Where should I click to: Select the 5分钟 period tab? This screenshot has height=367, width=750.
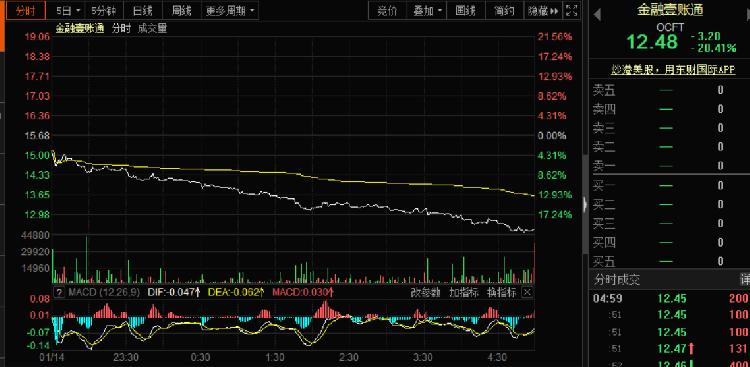[x=104, y=10]
